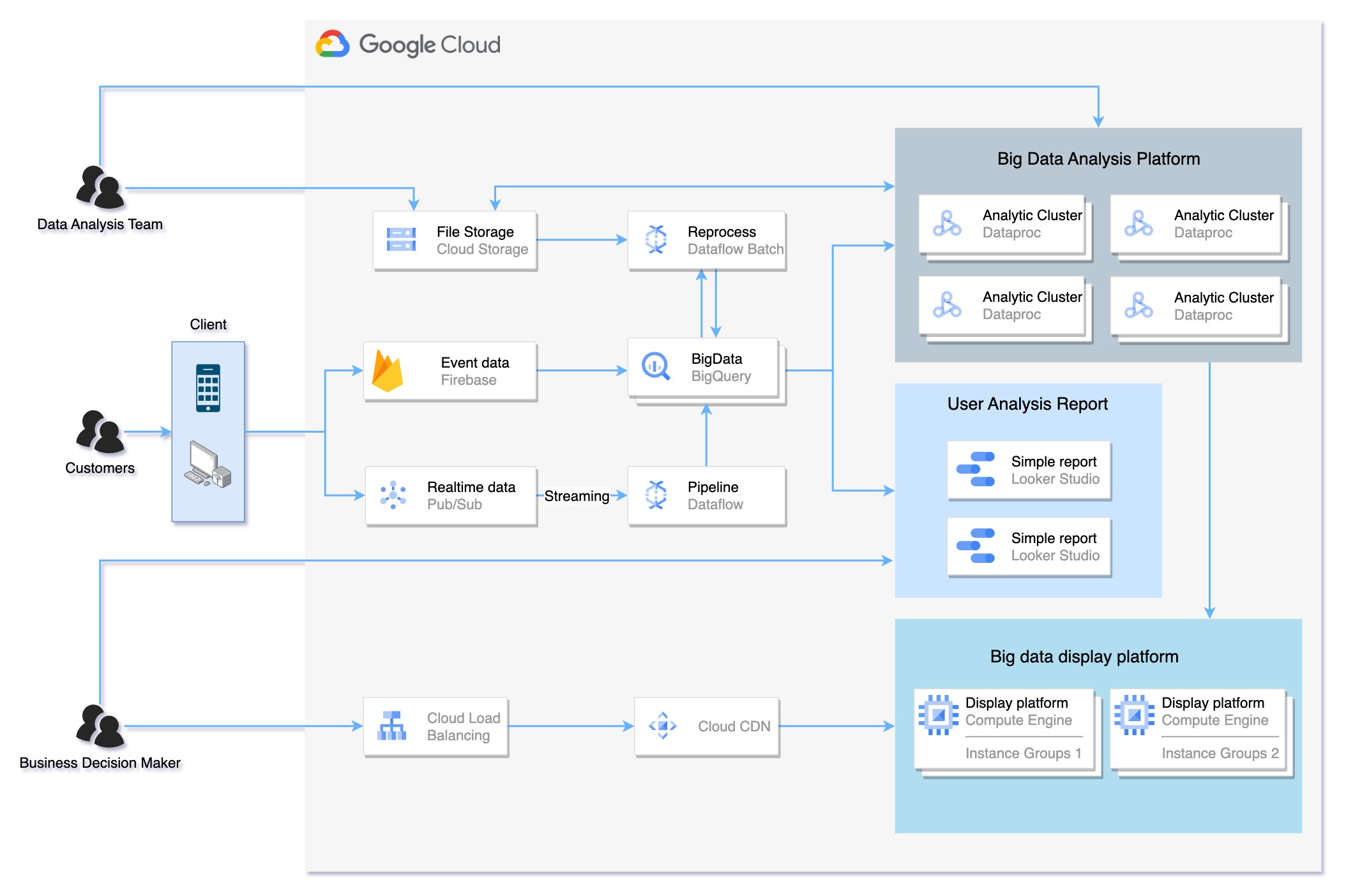Image resolution: width=1346 pixels, height=896 pixels.
Task: Click the 'BigQuery' subtitle text
Action: (721, 376)
